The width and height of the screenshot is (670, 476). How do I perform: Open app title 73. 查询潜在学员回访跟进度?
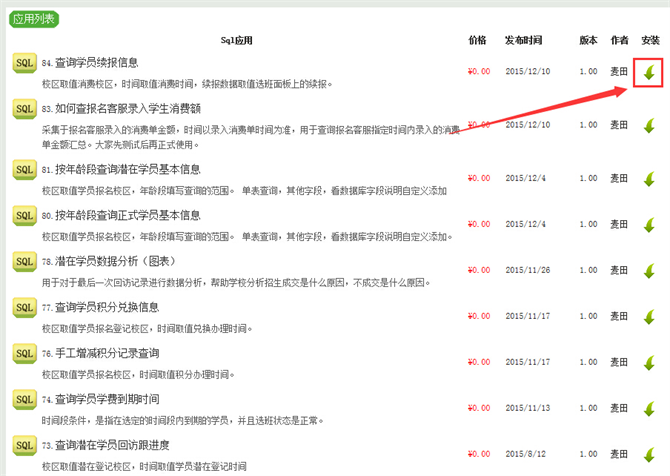pos(106,445)
